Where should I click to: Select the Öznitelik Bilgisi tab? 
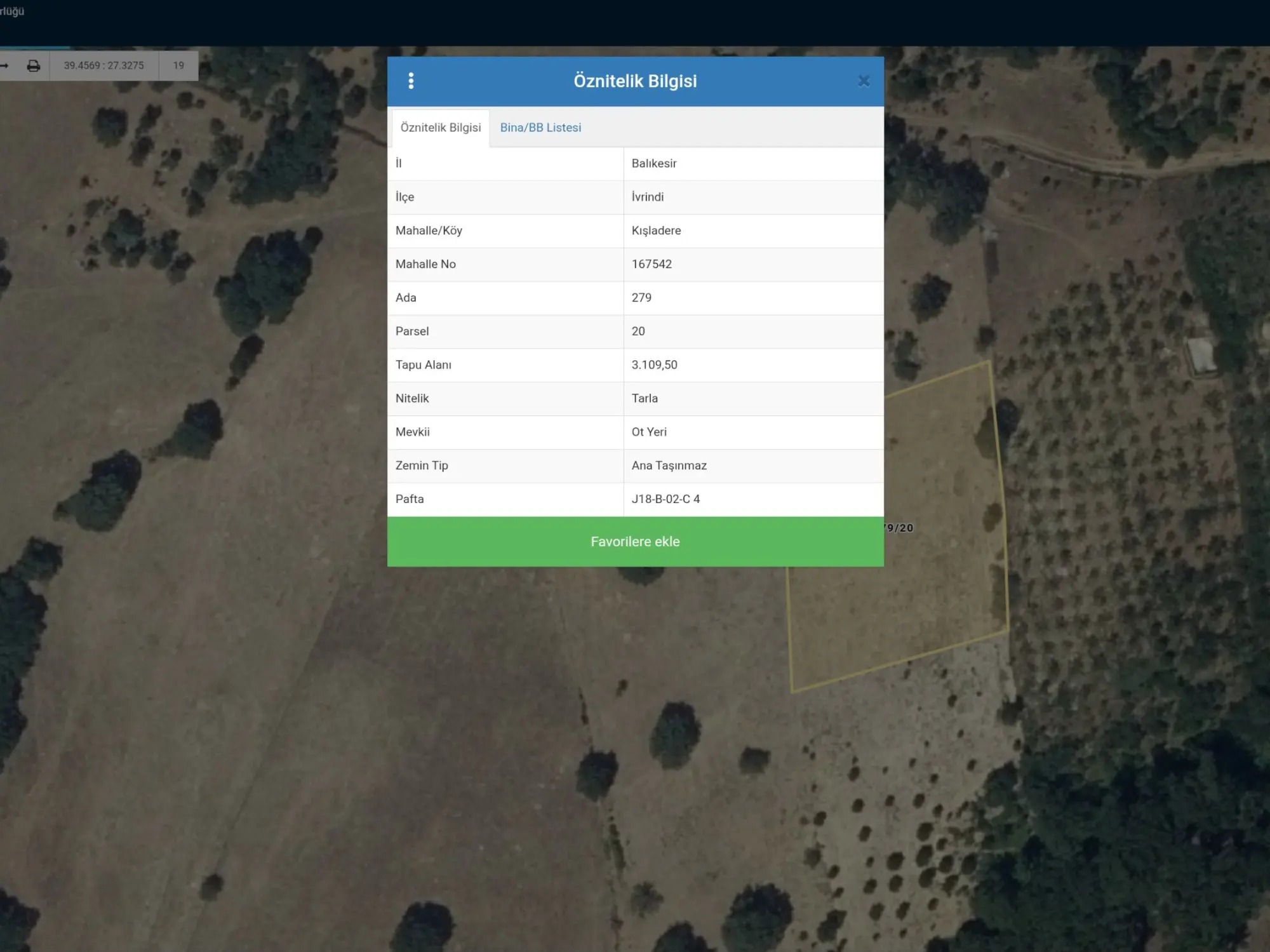[441, 128]
